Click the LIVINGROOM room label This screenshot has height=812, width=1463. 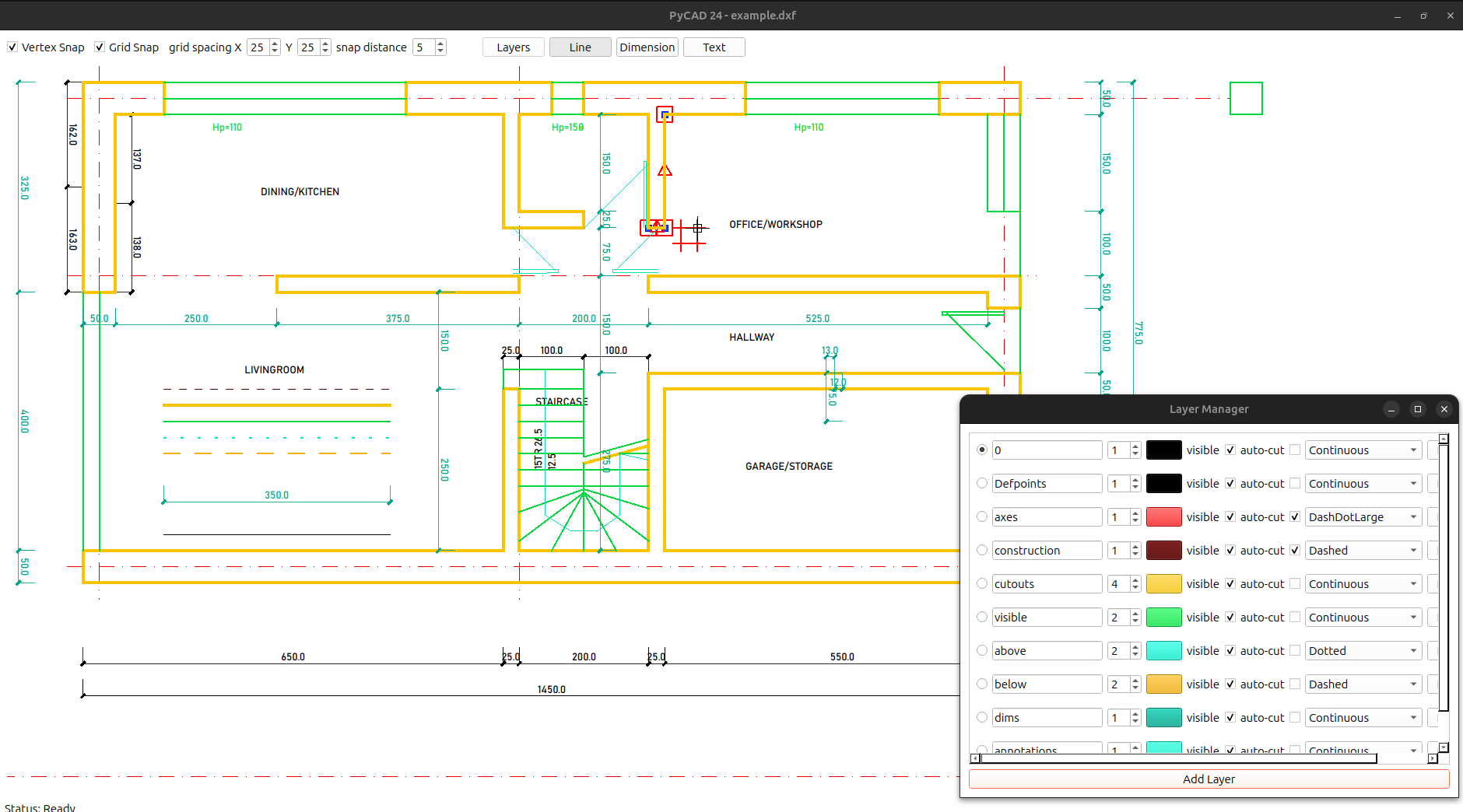[275, 369]
